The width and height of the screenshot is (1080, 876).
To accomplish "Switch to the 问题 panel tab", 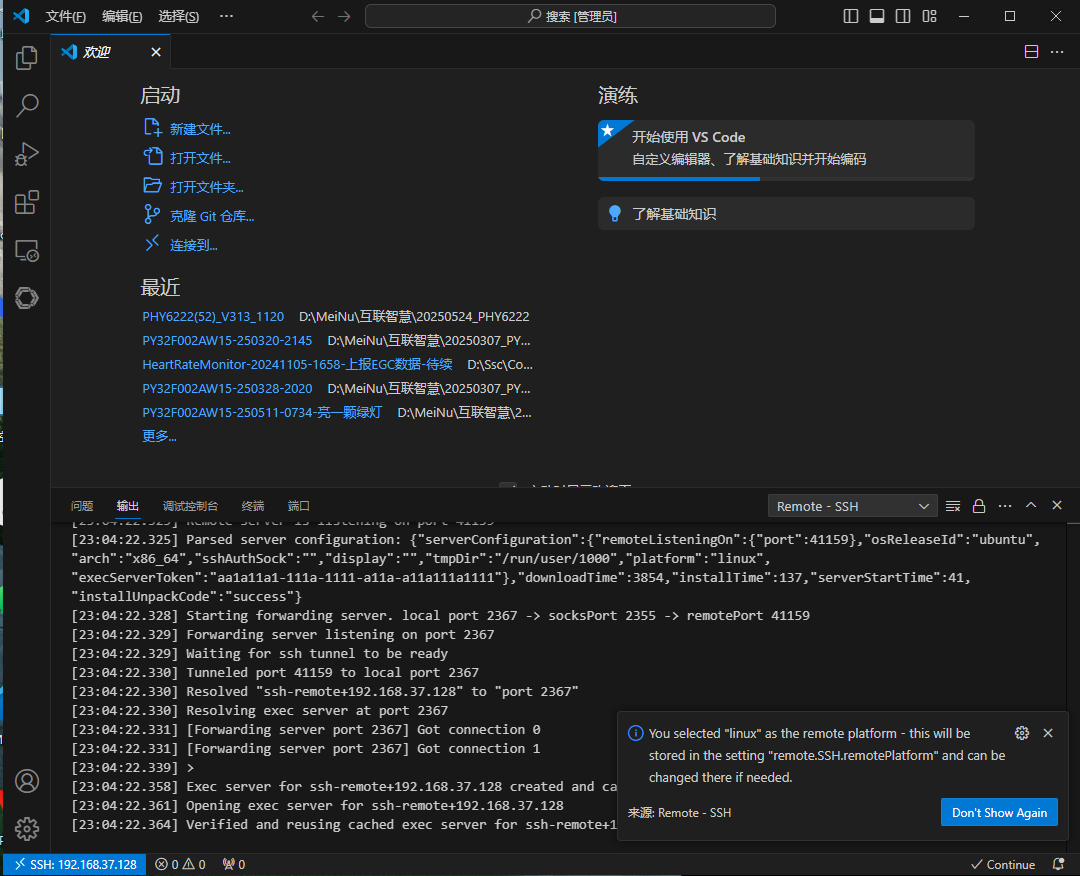I will coord(82,506).
